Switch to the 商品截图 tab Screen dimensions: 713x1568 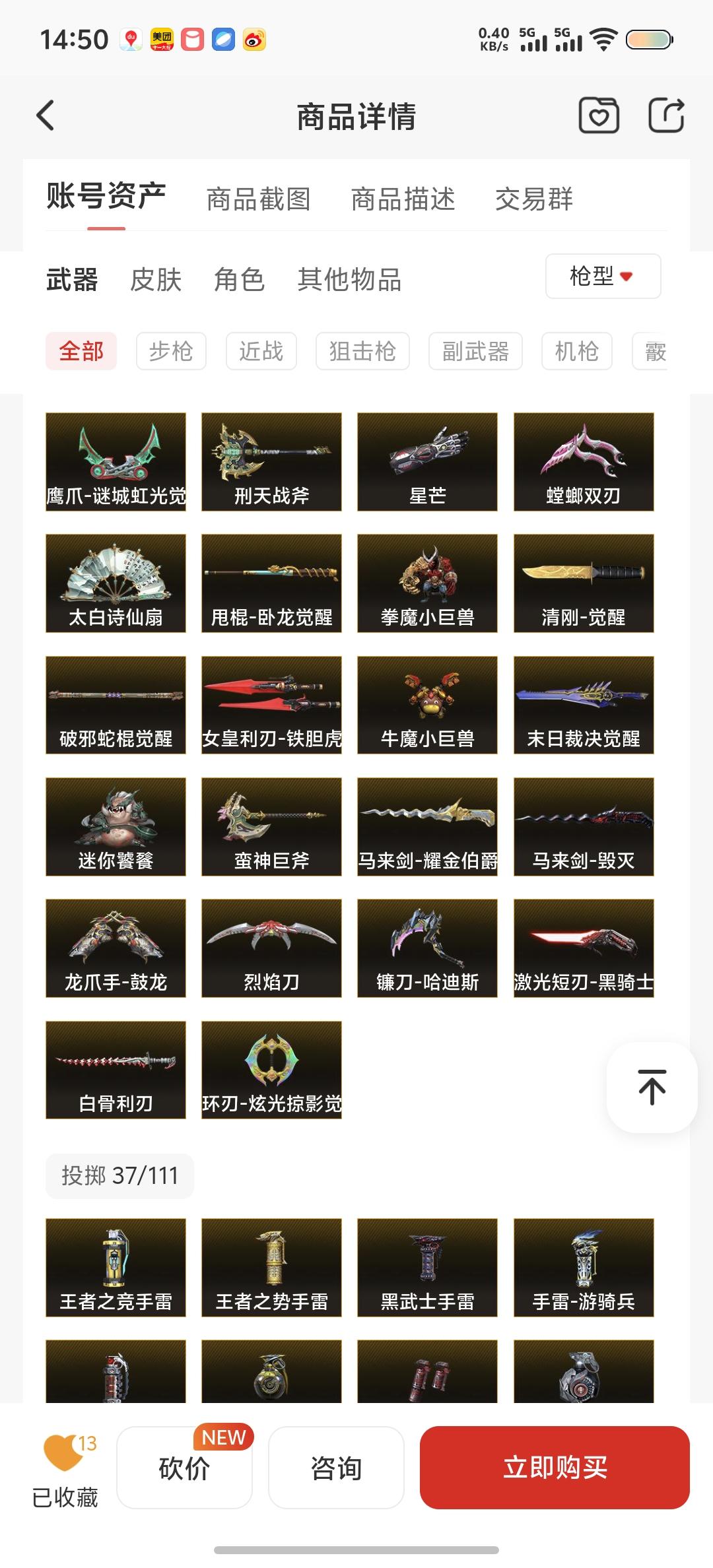(258, 199)
